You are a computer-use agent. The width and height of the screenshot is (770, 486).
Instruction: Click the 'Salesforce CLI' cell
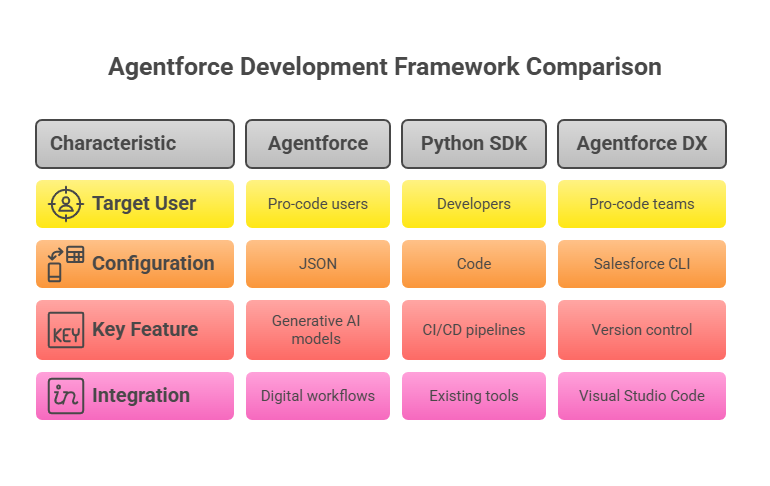[x=642, y=264]
